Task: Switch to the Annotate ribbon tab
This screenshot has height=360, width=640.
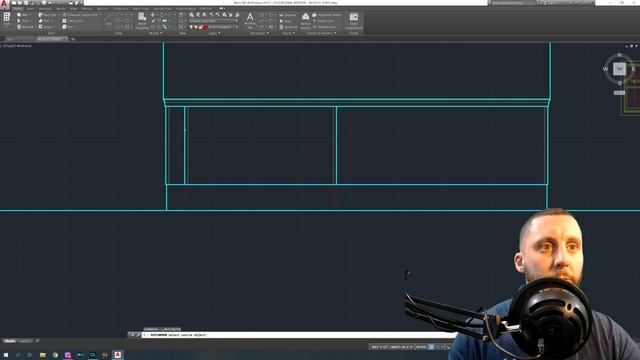Action: [x=45, y=8]
